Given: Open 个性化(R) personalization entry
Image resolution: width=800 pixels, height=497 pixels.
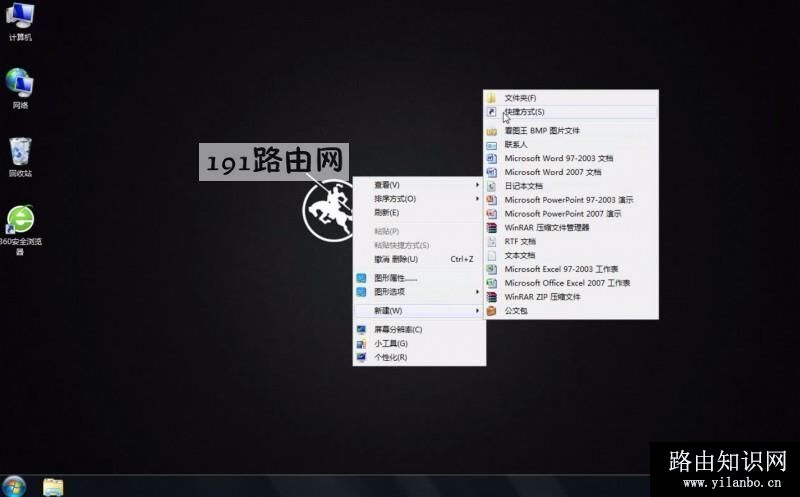Looking at the screenshot, I should [x=419, y=357].
